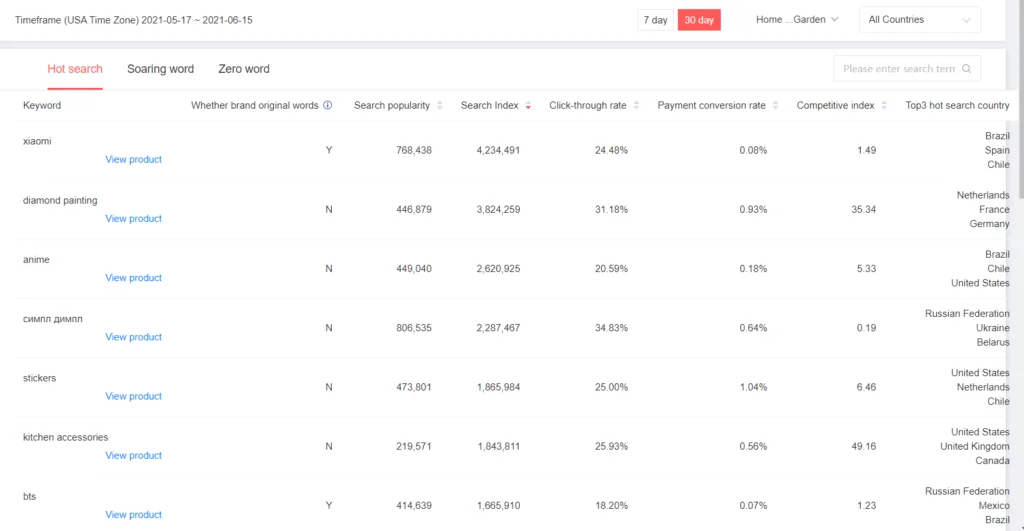
Task: Select the 30 day timeframe
Action: coord(699,20)
